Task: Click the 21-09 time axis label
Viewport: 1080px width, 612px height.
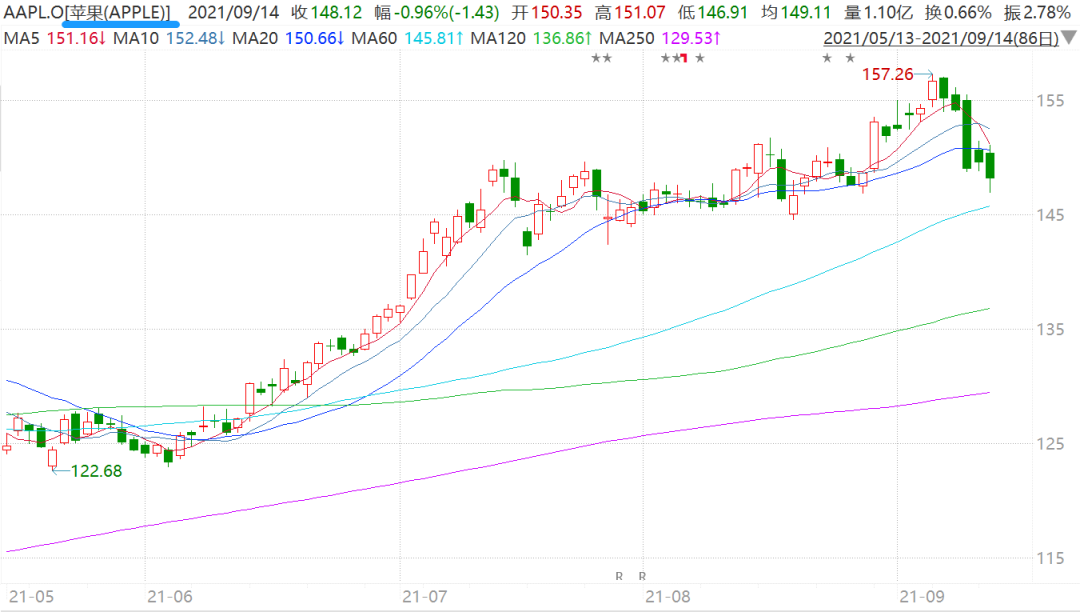Action: pyautogui.click(x=922, y=597)
